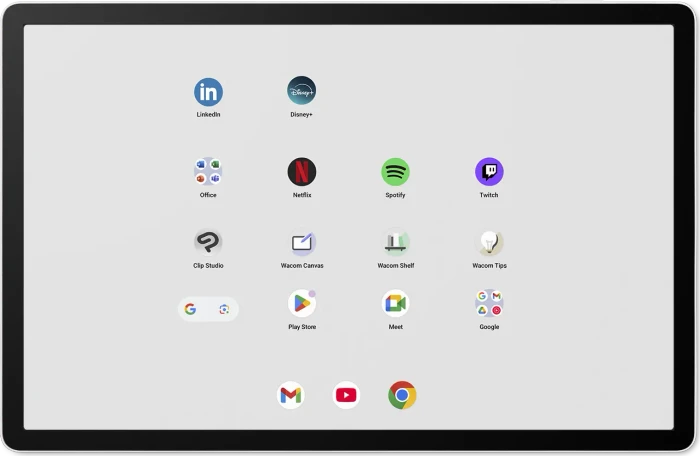The width and height of the screenshot is (700, 456).
Task: Open Gmail from the dock
Action: 291,395
